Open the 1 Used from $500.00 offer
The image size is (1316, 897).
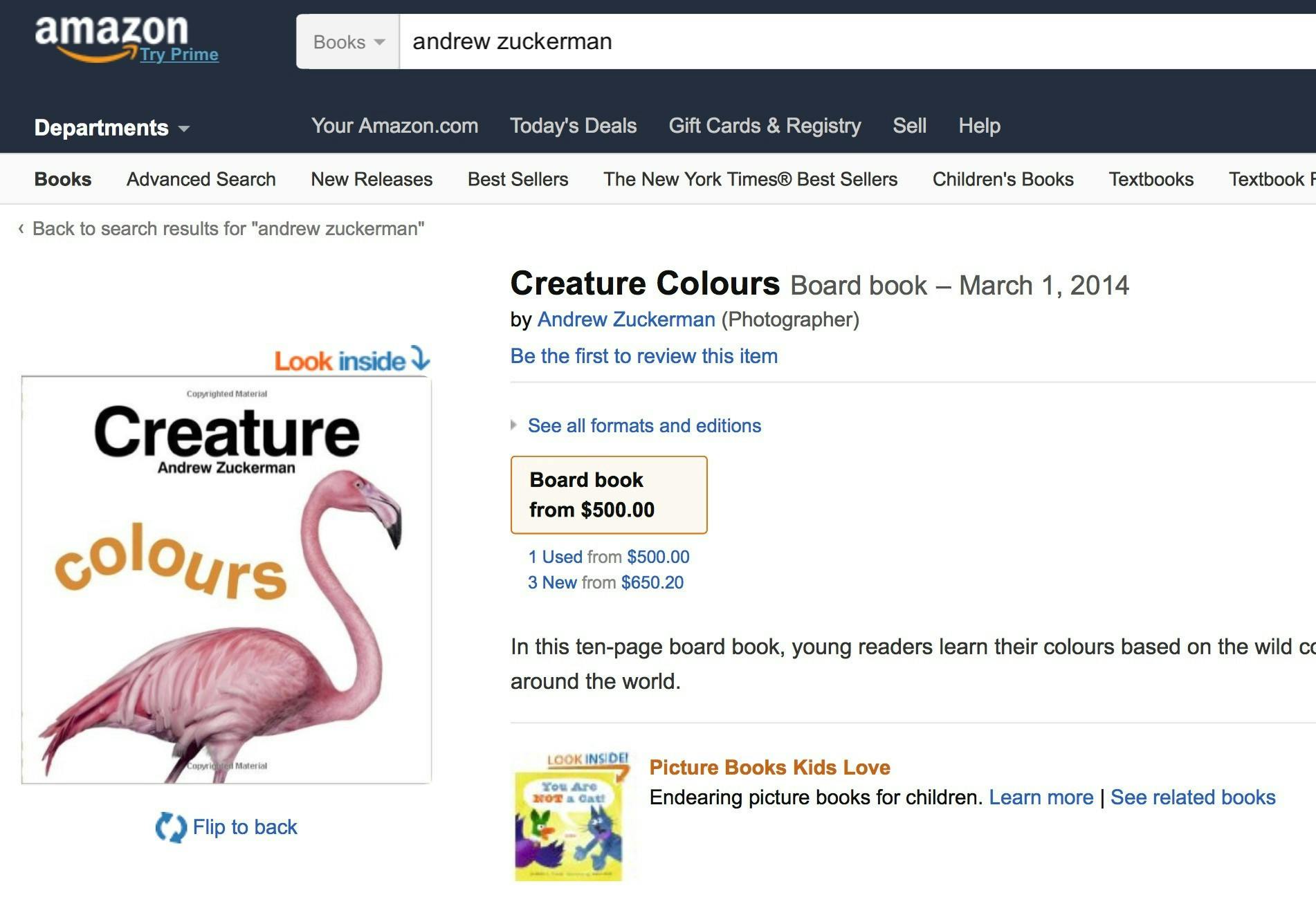pos(608,557)
